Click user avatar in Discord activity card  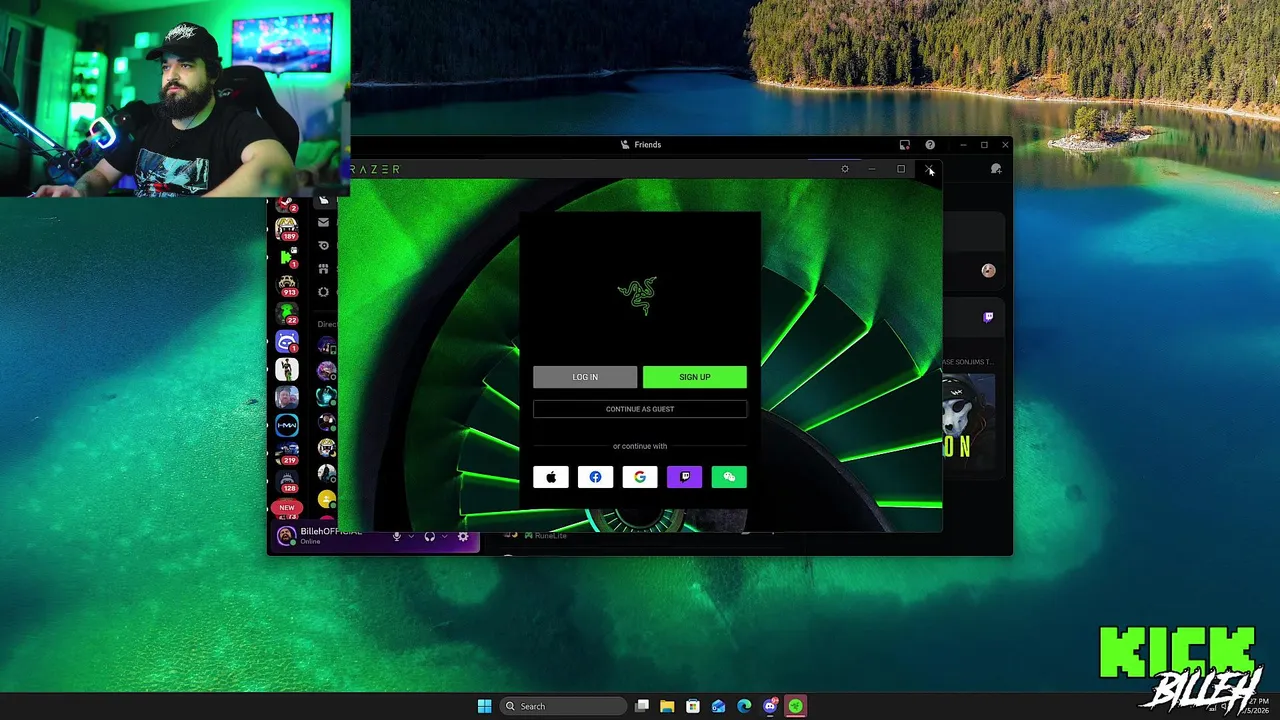tap(988, 270)
